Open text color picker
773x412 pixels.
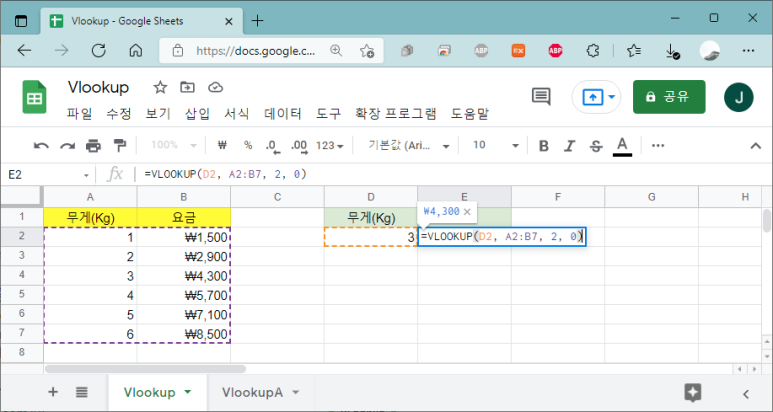[x=622, y=146]
